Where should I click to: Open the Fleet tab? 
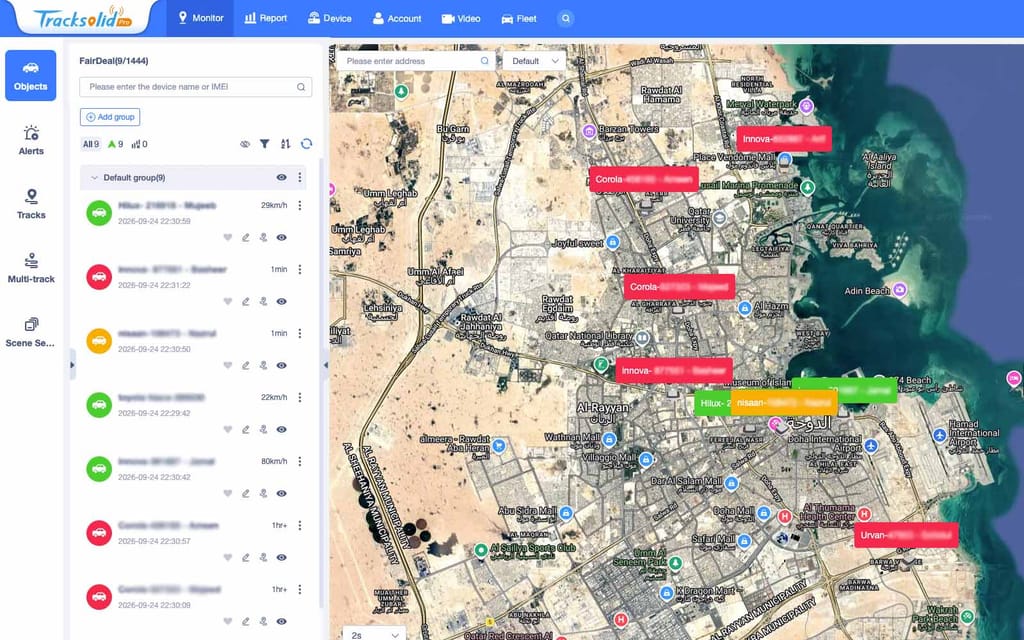point(519,18)
